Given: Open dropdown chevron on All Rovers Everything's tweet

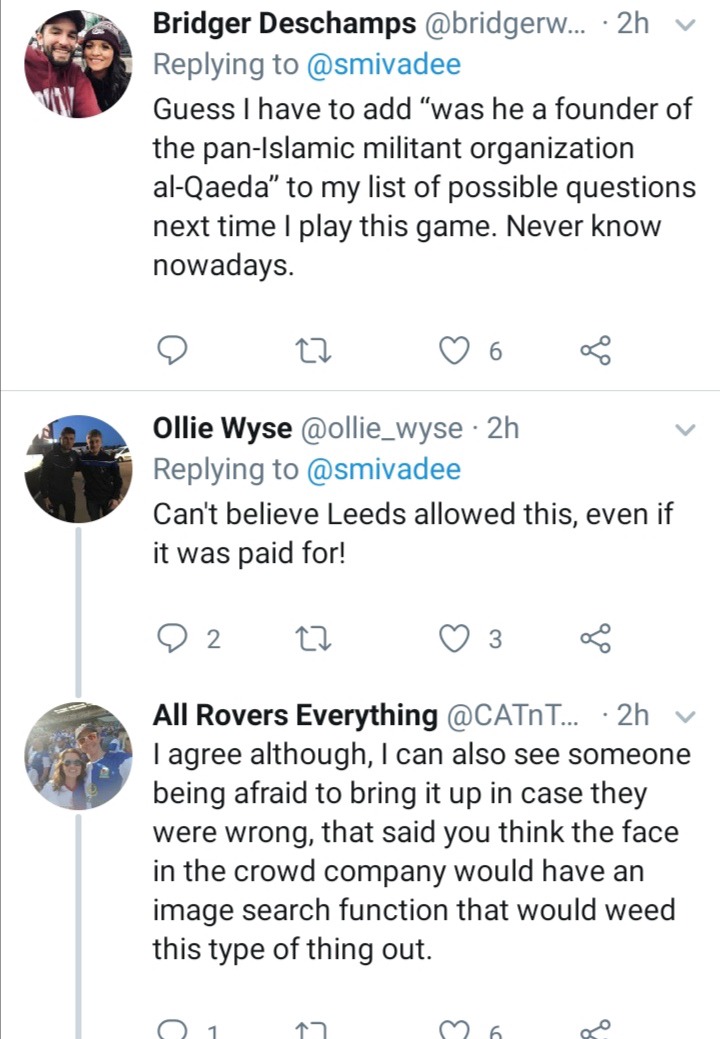Looking at the screenshot, I should (x=686, y=716).
